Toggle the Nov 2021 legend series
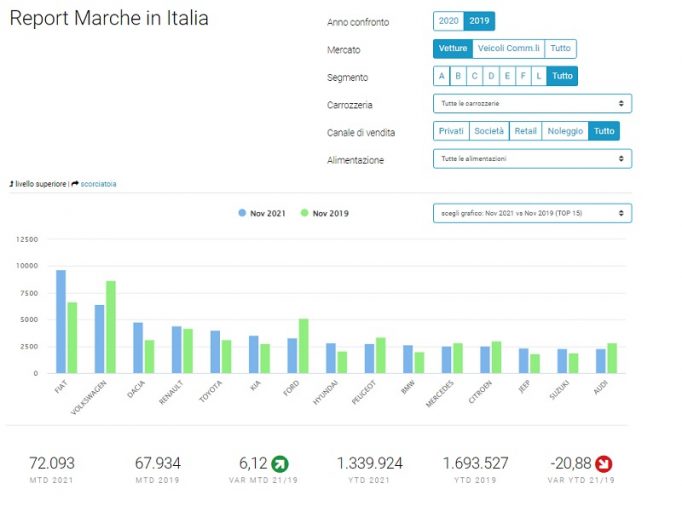Viewport: 682px width, 512px height. click(x=262, y=213)
